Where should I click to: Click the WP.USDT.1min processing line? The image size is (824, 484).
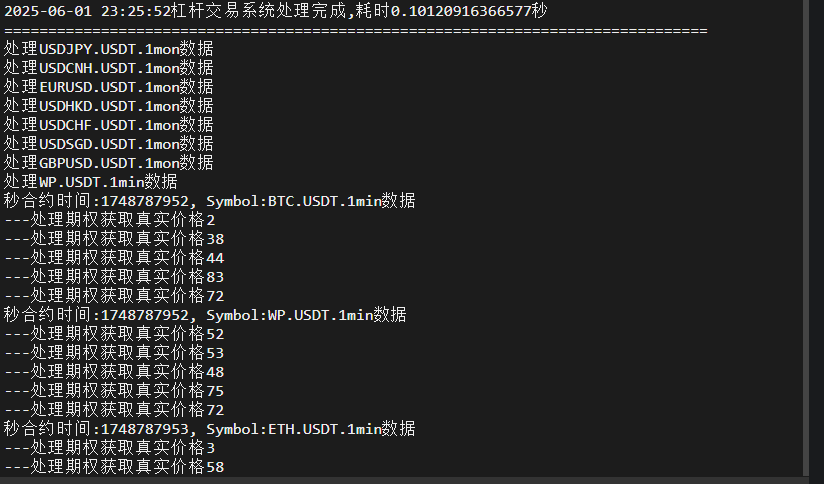point(90,182)
